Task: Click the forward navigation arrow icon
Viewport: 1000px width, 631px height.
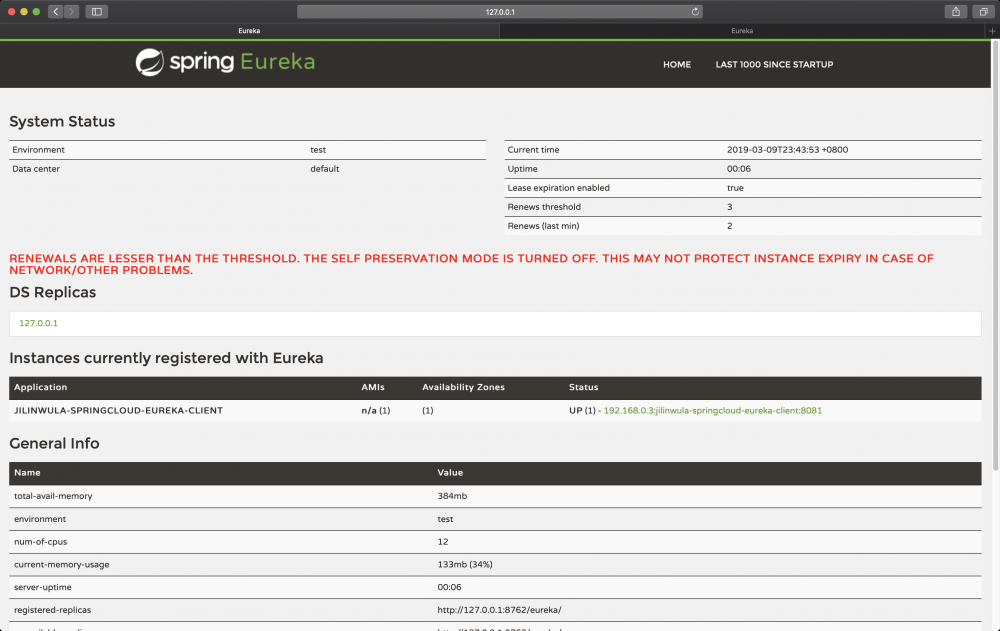Action: (70, 11)
